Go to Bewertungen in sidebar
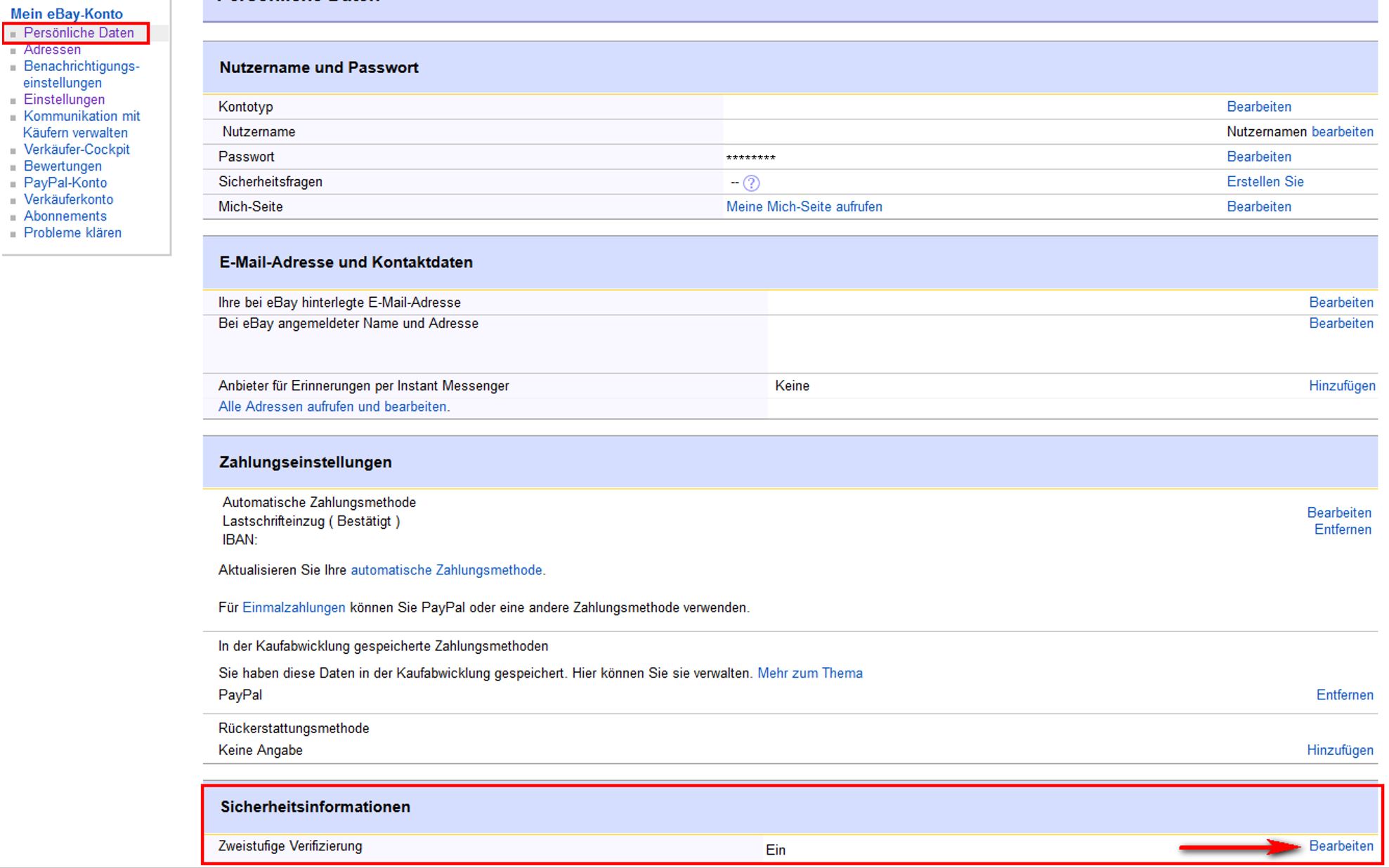The image size is (1389, 868). (63, 166)
